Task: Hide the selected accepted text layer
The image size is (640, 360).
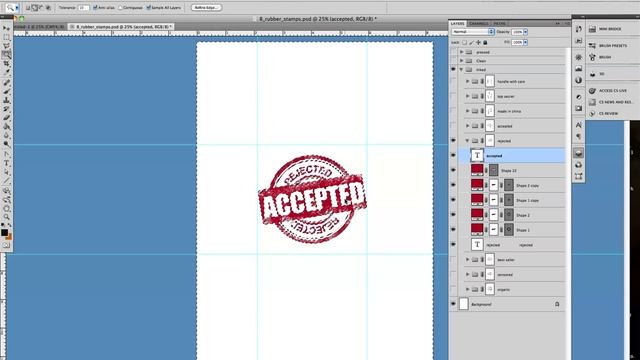Action: (x=453, y=155)
